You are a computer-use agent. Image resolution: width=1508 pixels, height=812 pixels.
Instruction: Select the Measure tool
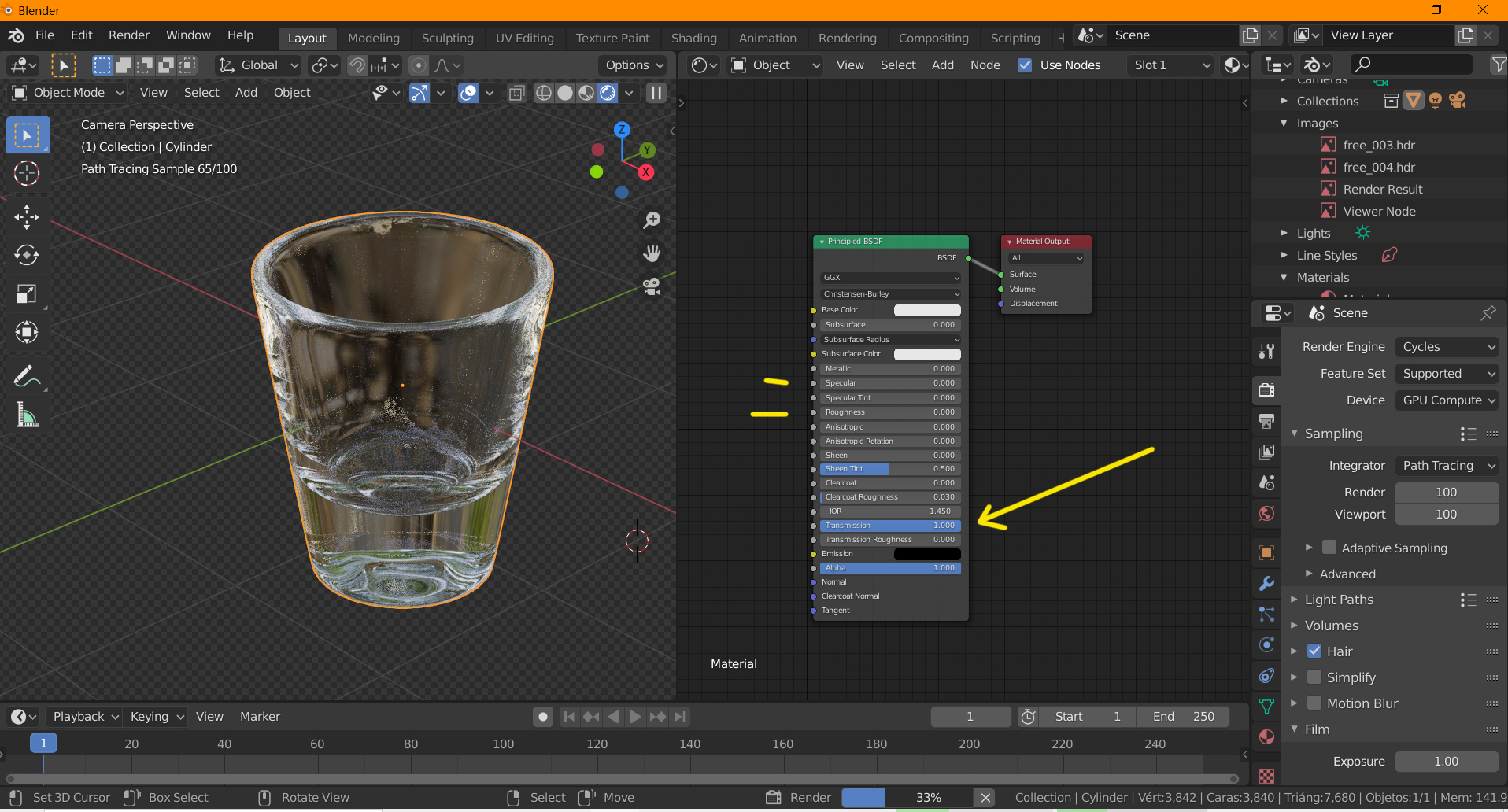coord(27,415)
